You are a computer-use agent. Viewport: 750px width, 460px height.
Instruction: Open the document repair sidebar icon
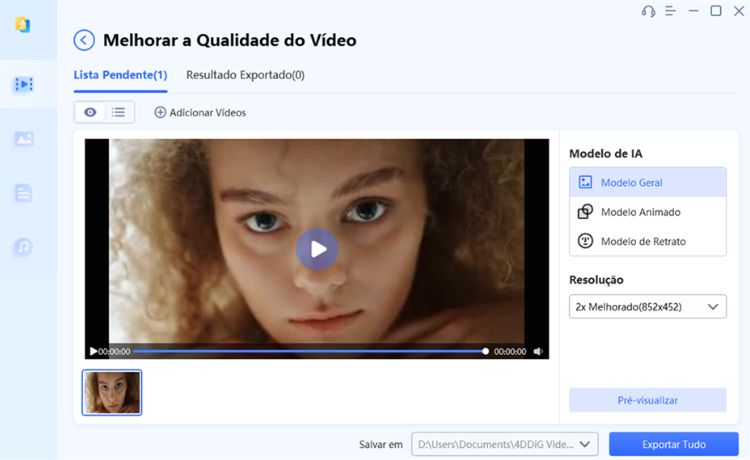23,193
